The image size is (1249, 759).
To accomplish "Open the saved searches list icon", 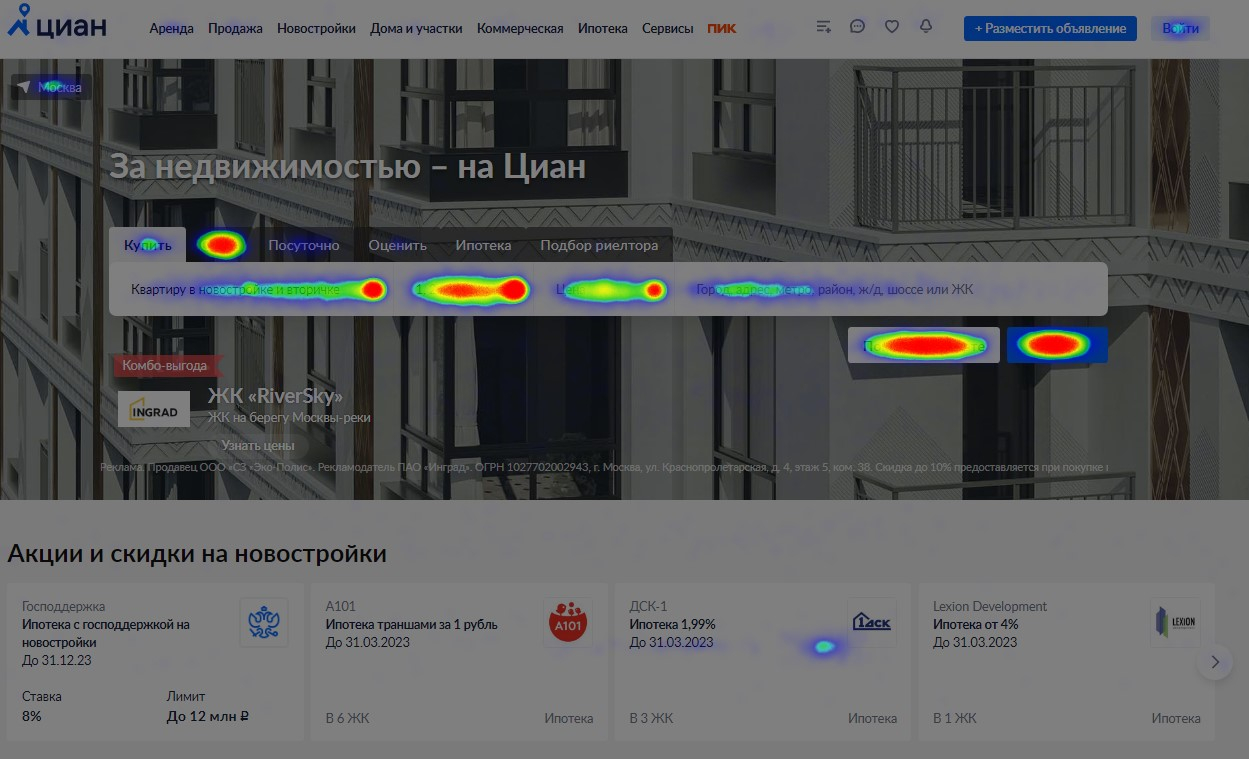I will coord(823,27).
